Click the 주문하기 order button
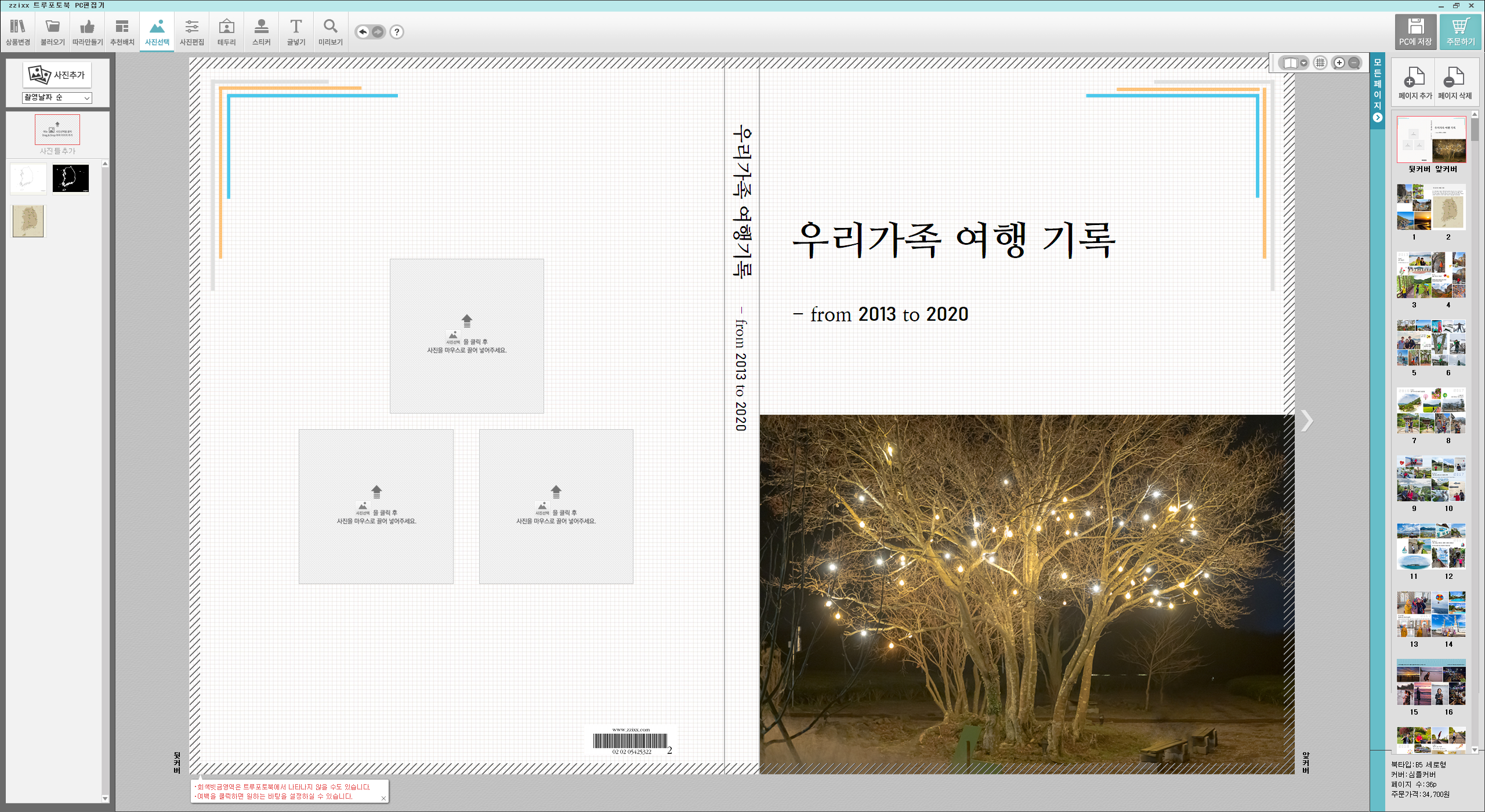Viewport: 1485px width, 812px height. [x=1460, y=32]
